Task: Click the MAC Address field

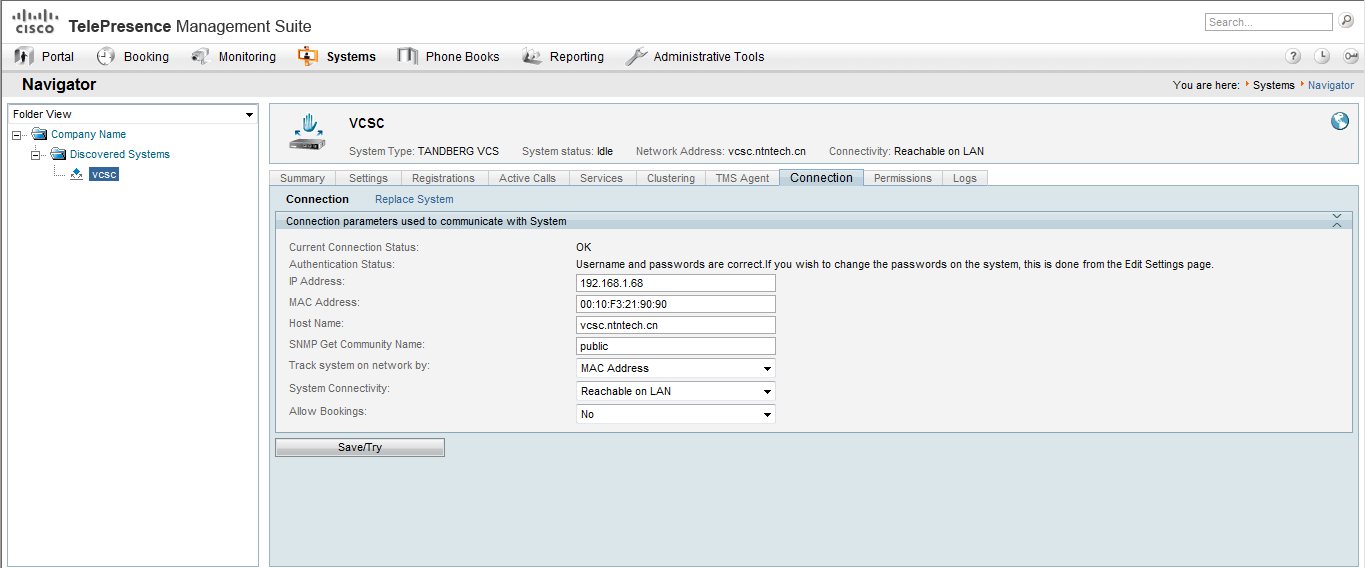Action: [676, 304]
